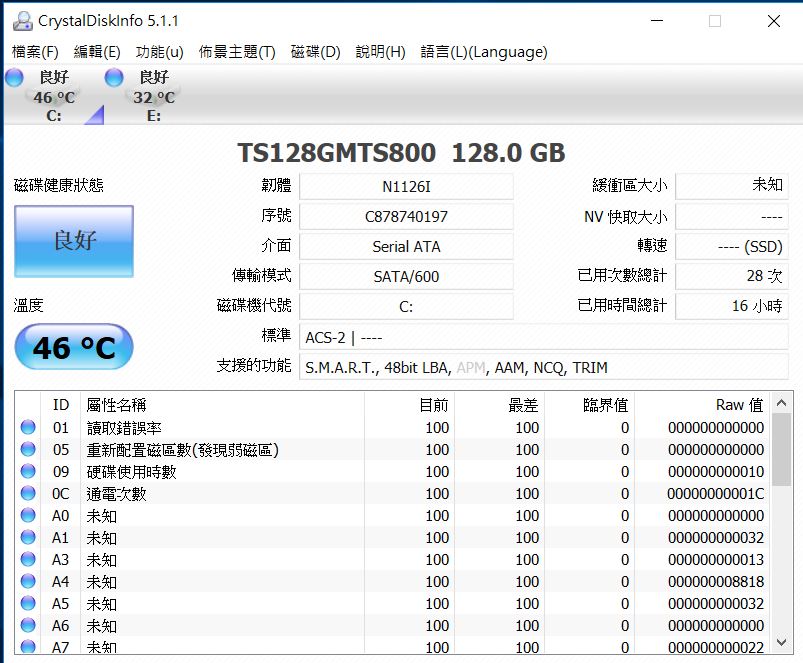This screenshot has height=663, width=803.
Task: Click the 傳輸模式 field SATA/600
Action: [406, 276]
